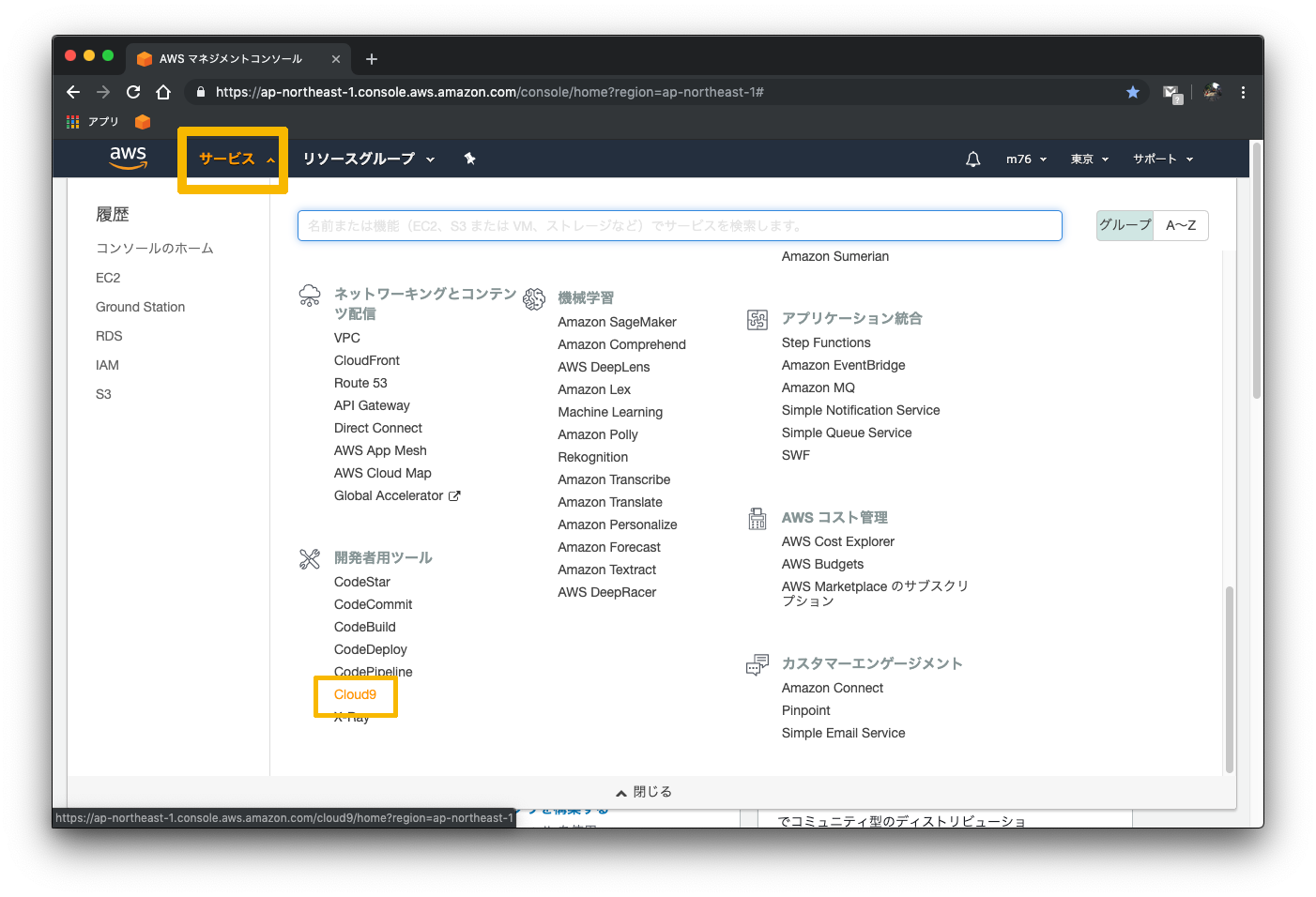Screen dimensions: 1316x897
Task: View the site lock security icon
Action: click(x=200, y=92)
